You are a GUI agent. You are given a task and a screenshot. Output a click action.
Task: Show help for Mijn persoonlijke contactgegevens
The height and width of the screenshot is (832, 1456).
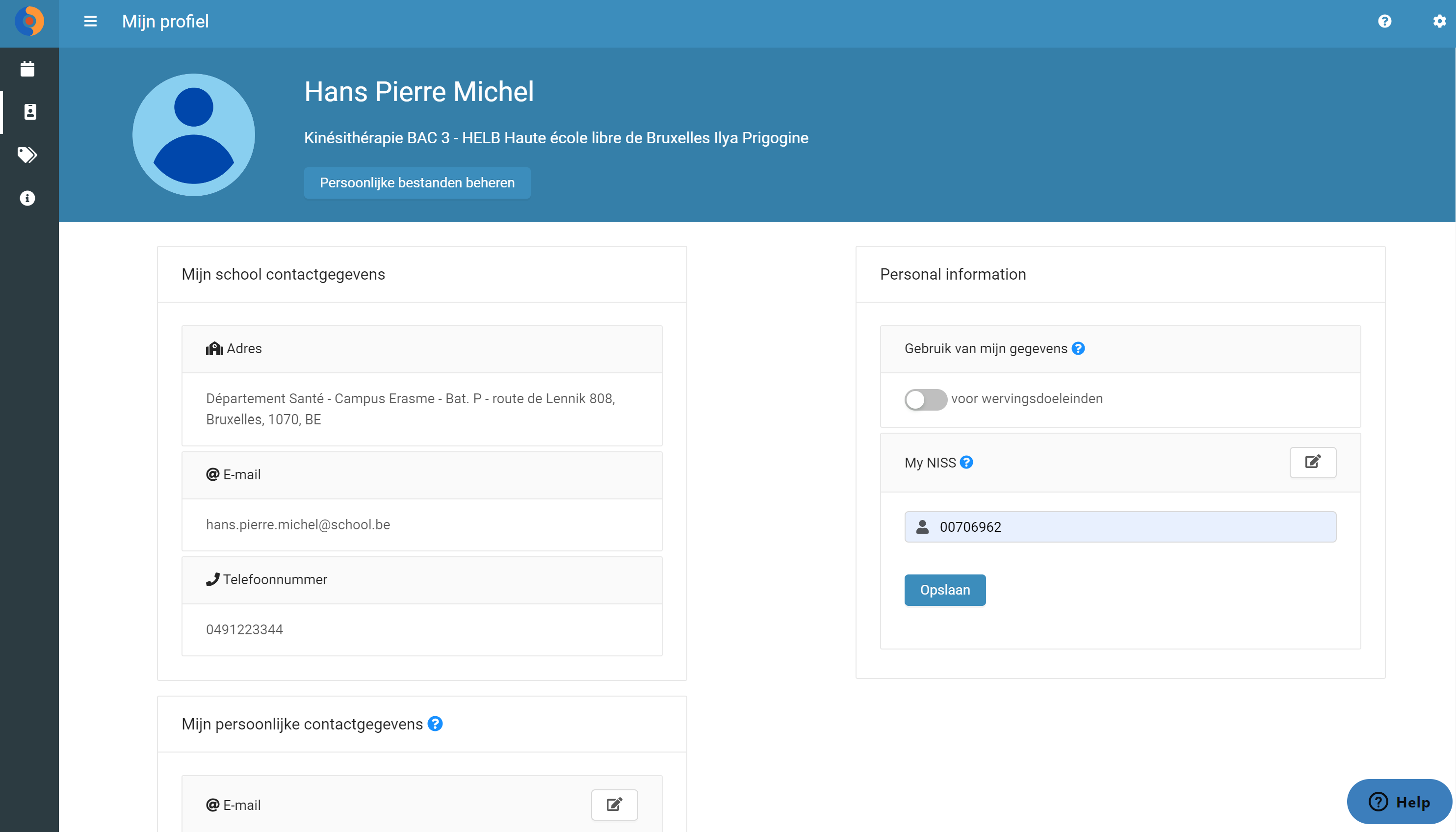point(435,724)
